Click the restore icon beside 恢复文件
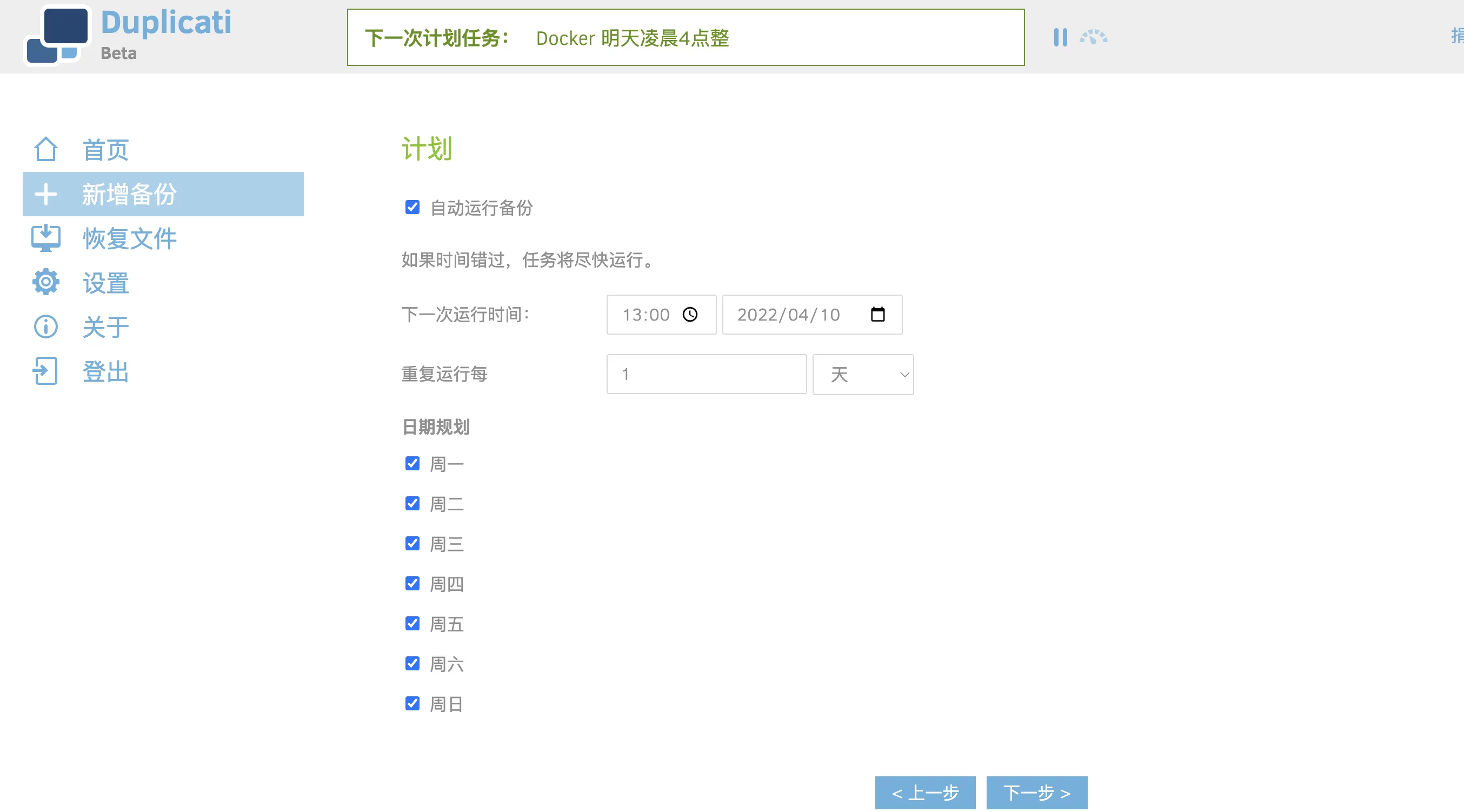 (x=45, y=238)
